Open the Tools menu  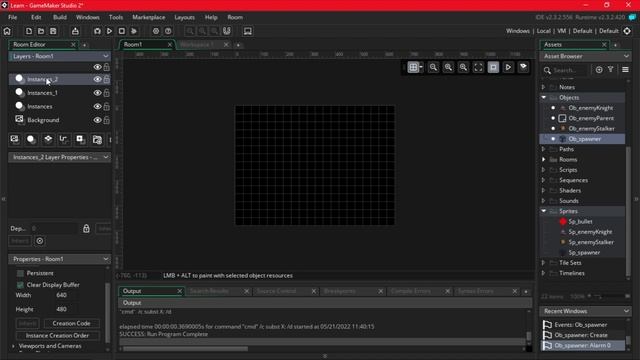116,17
